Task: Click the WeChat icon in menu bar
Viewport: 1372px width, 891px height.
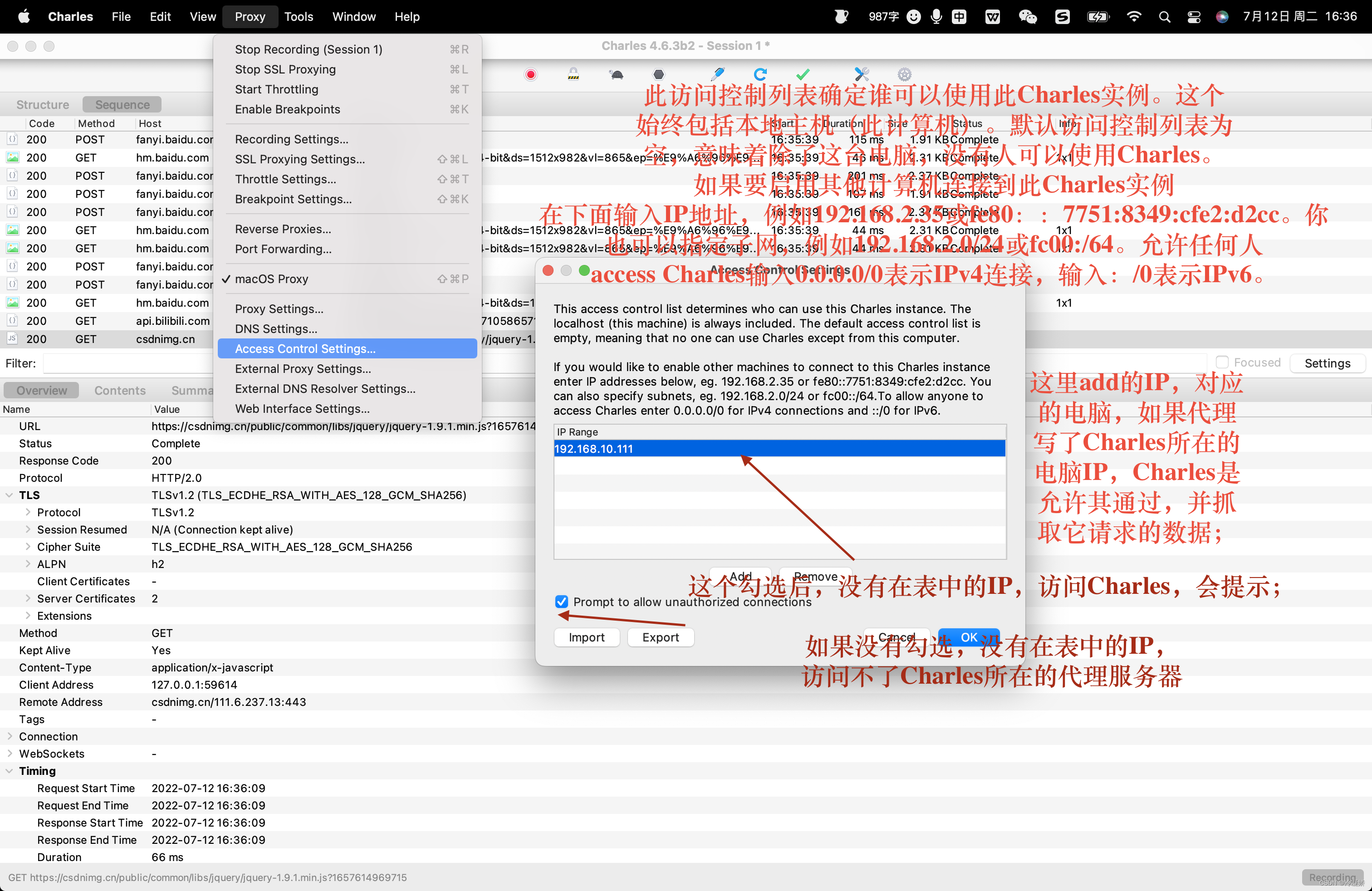Action: (1028, 17)
